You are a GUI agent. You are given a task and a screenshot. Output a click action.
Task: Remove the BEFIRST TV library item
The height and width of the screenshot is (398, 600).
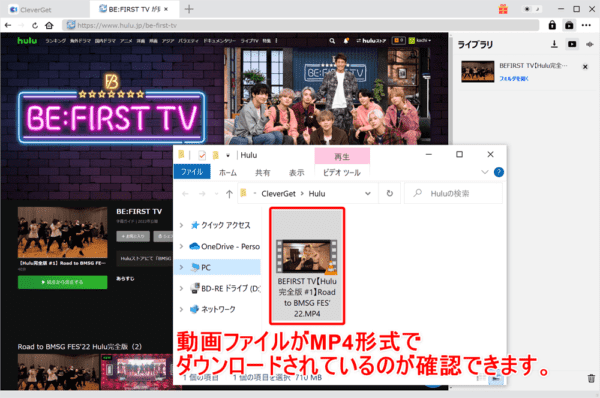(x=585, y=67)
